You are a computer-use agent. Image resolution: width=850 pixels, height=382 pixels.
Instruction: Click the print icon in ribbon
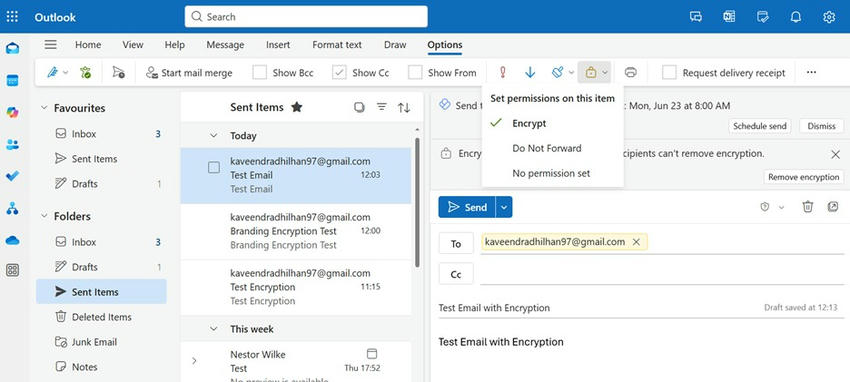(x=630, y=72)
